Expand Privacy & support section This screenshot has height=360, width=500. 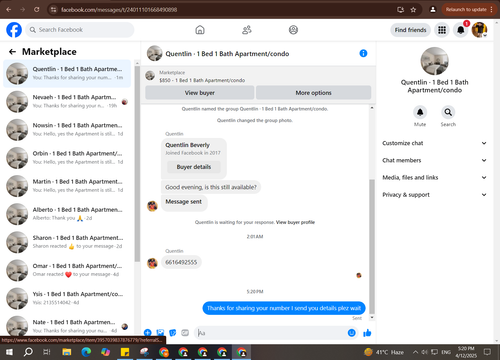click(435, 195)
